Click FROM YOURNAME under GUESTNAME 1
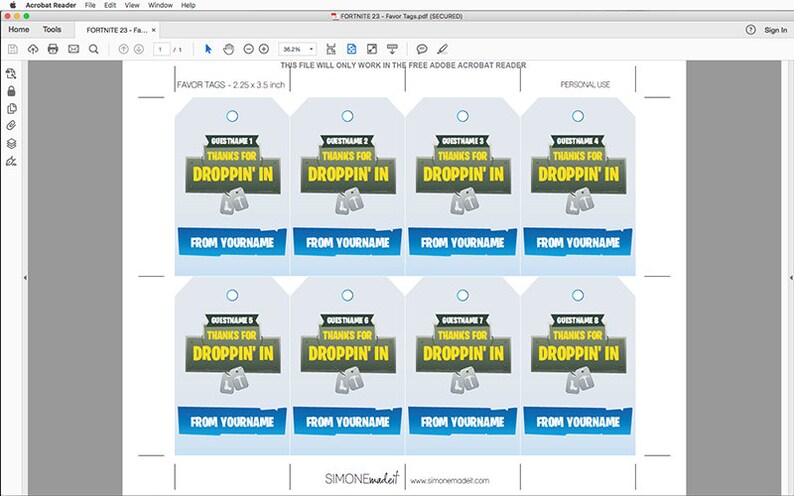The width and height of the screenshot is (794, 496). point(232,242)
